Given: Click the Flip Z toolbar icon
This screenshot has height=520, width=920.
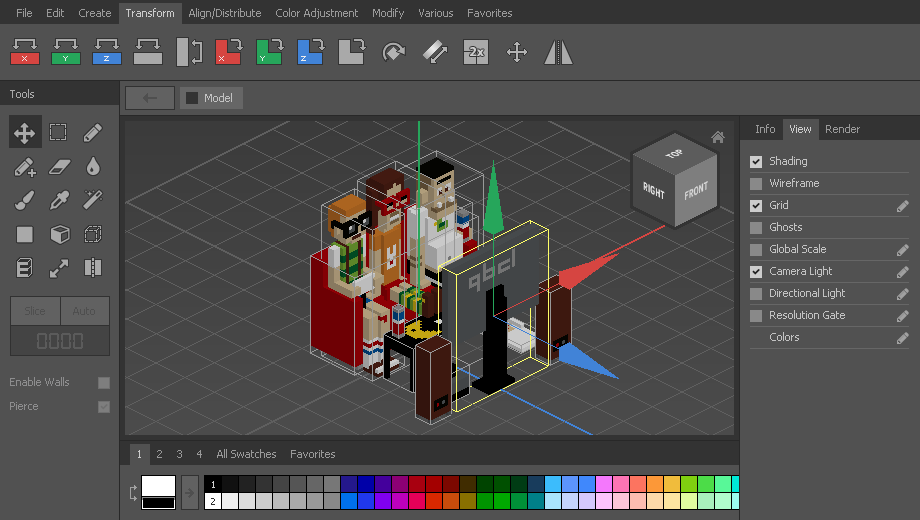Looking at the screenshot, I should pyautogui.click(x=107, y=52).
